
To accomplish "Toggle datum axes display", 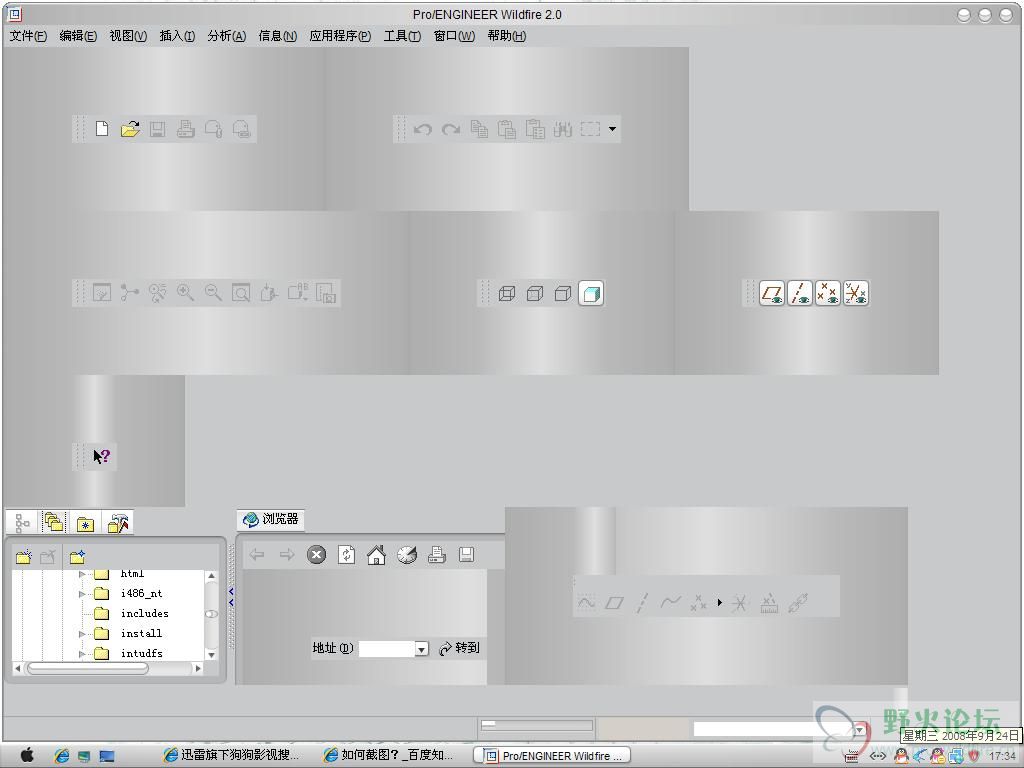I will (x=800, y=293).
